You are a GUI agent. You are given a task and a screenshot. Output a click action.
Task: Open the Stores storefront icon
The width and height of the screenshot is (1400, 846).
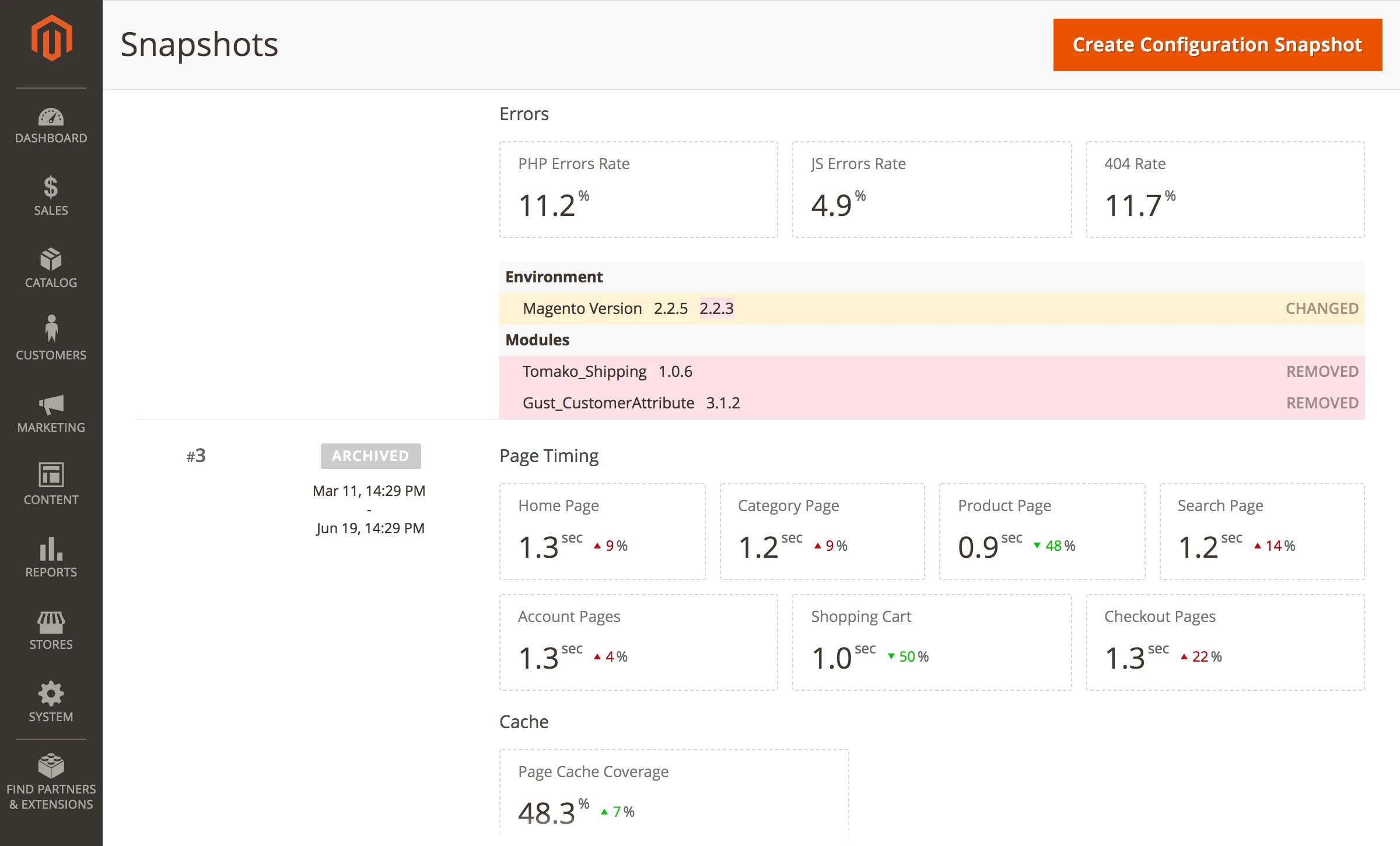[51, 622]
